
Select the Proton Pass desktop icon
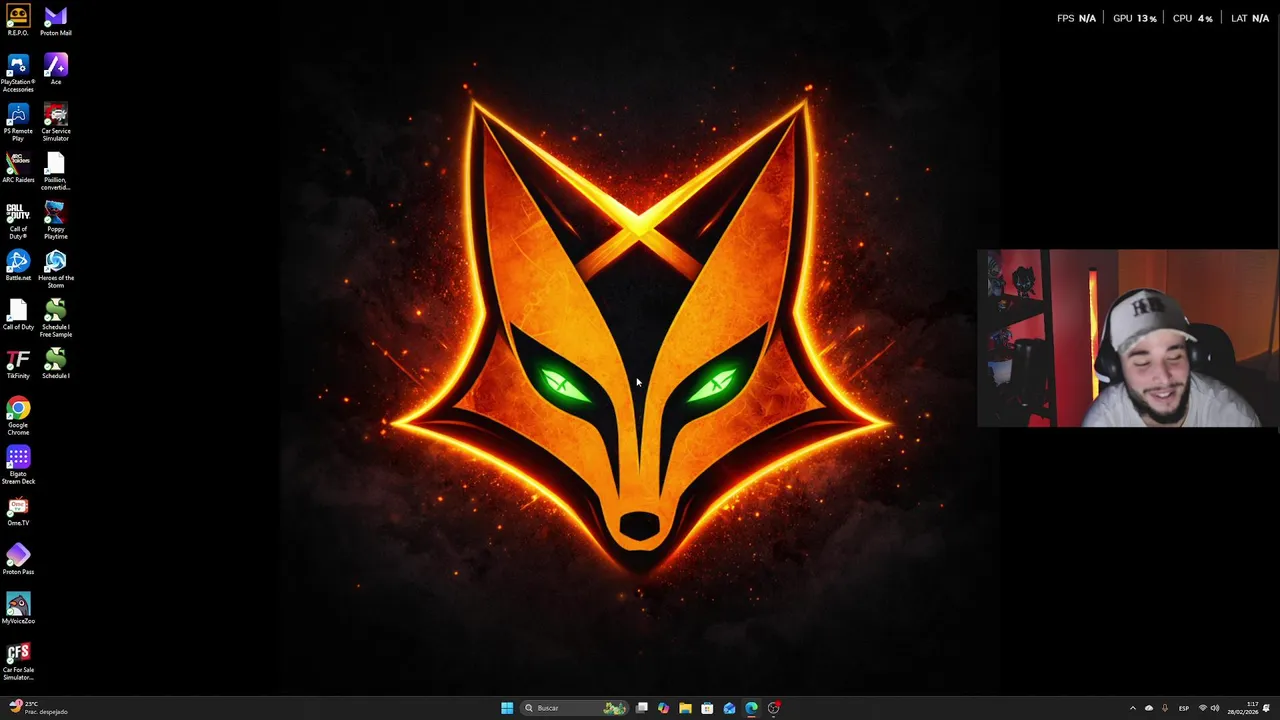pos(18,559)
